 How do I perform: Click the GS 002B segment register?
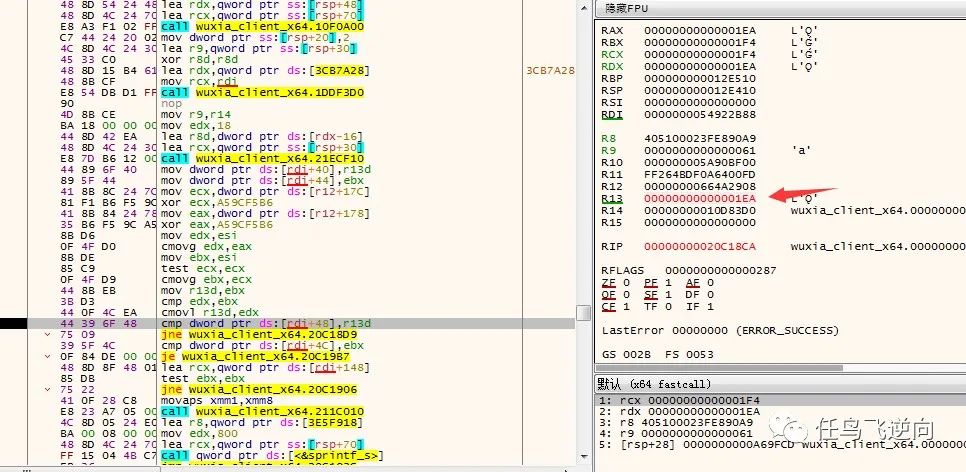[x=627, y=354]
